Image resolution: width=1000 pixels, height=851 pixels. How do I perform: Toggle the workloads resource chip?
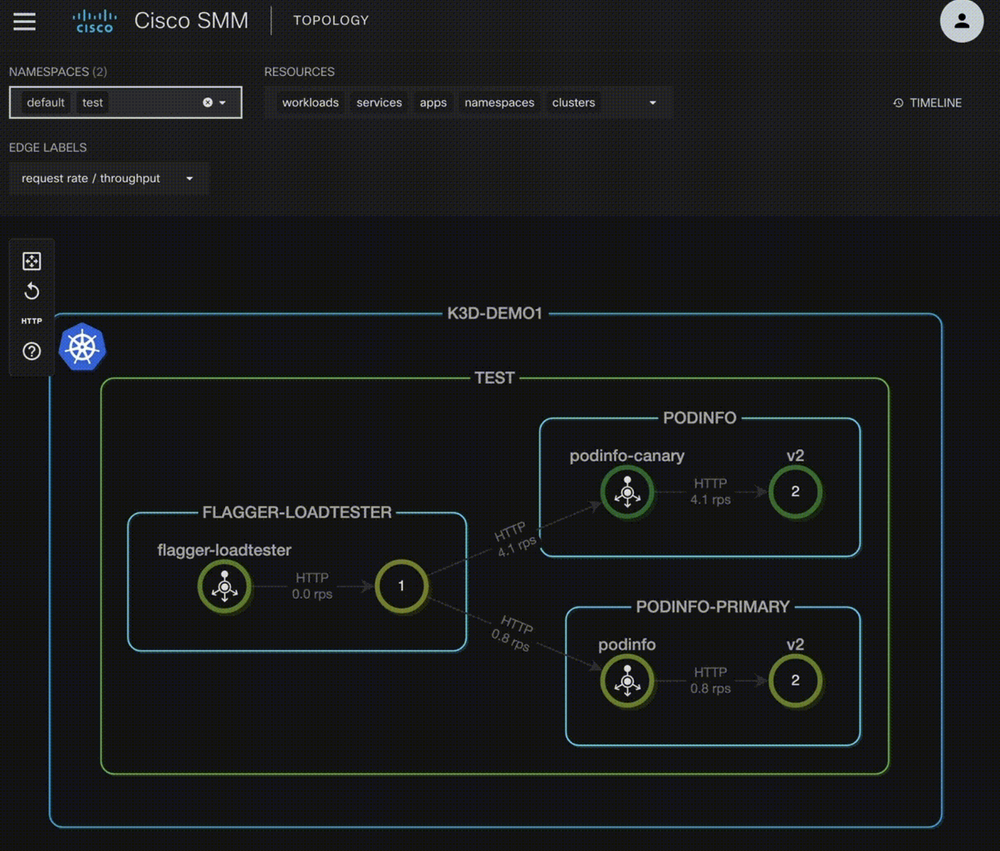(x=310, y=102)
